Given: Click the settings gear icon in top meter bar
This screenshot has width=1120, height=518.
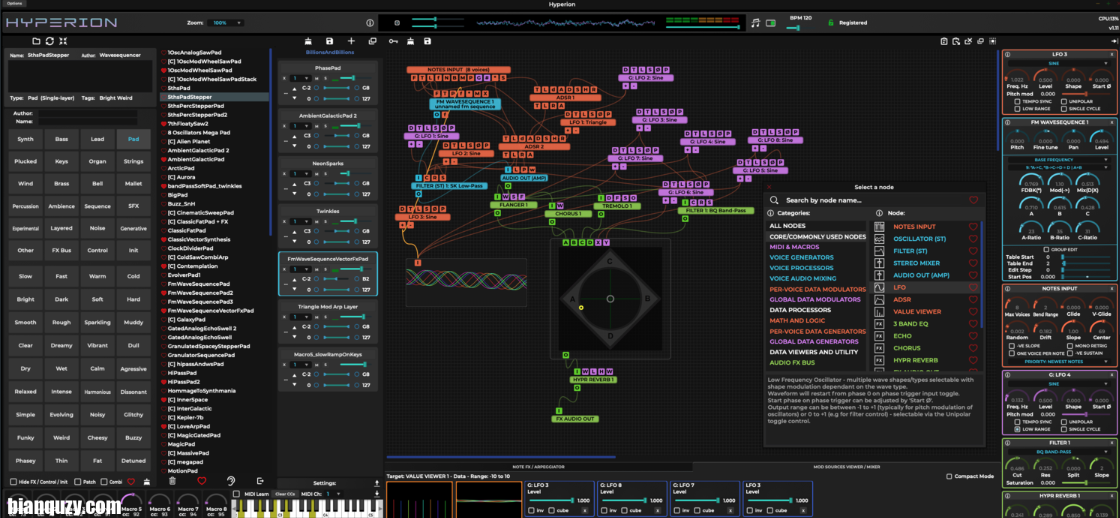Looking at the screenshot, I should coord(397,23).
